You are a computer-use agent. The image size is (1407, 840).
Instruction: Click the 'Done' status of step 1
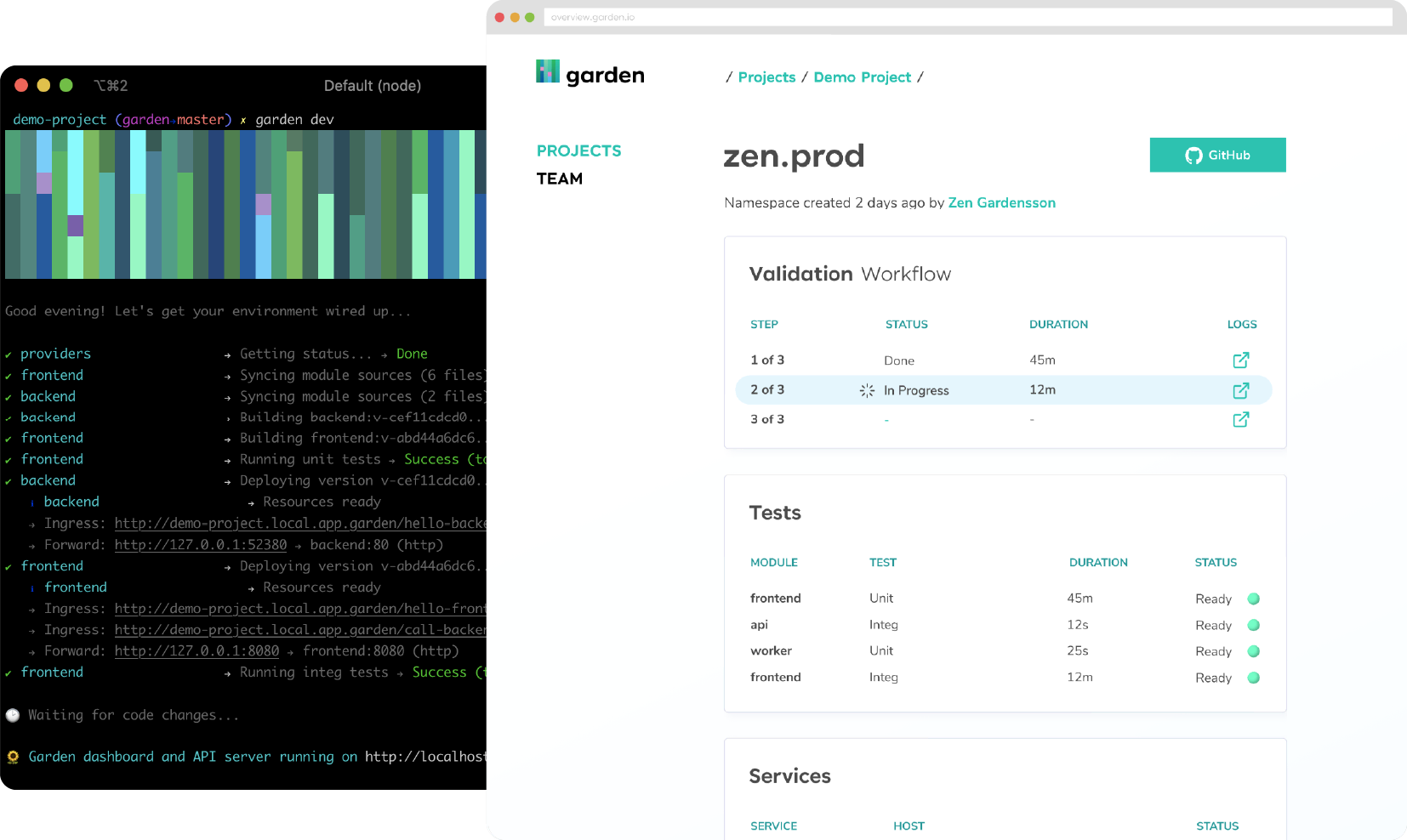click(x=899, y=360)
